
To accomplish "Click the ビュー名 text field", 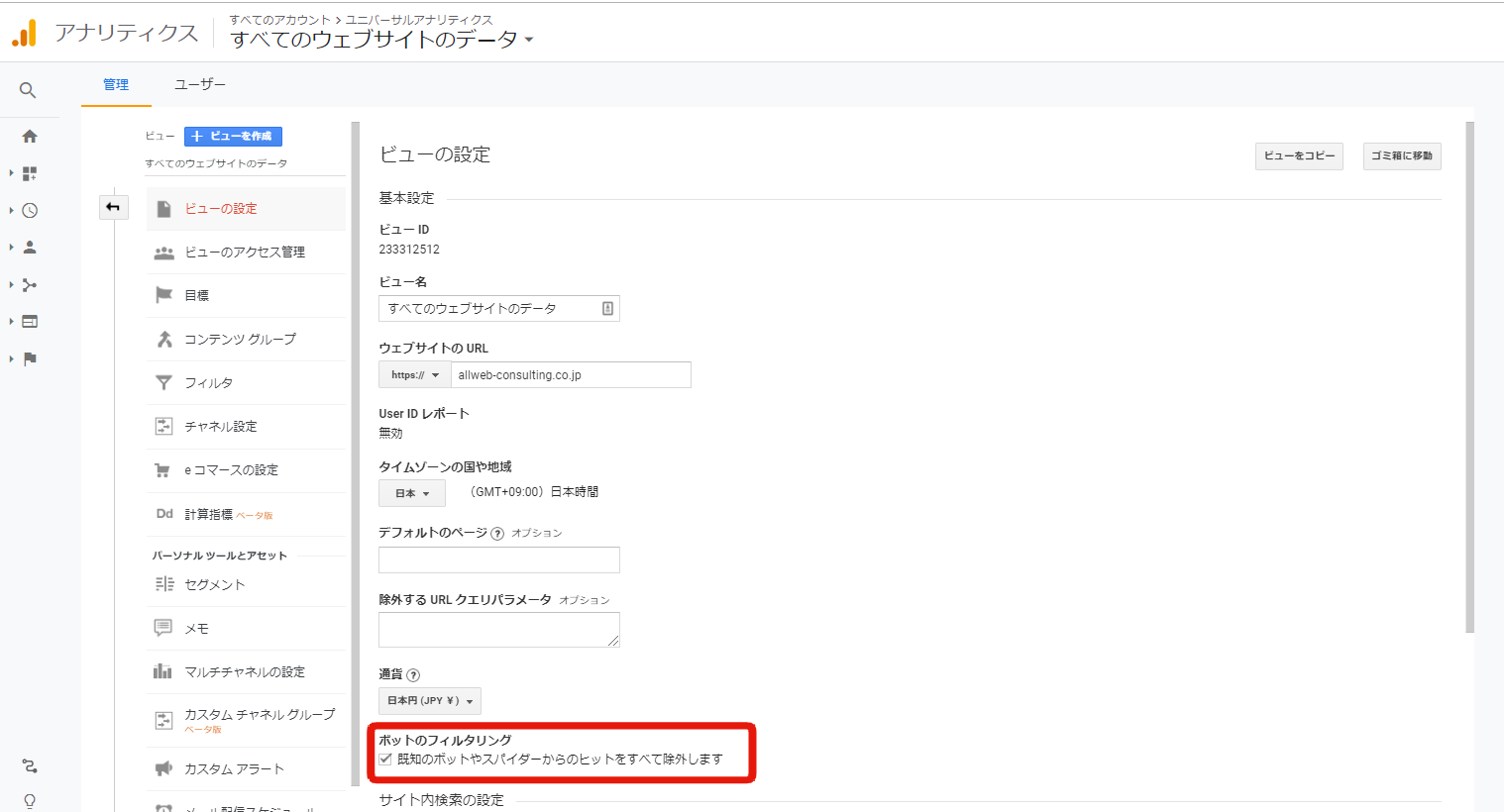I will coord(499,309).
